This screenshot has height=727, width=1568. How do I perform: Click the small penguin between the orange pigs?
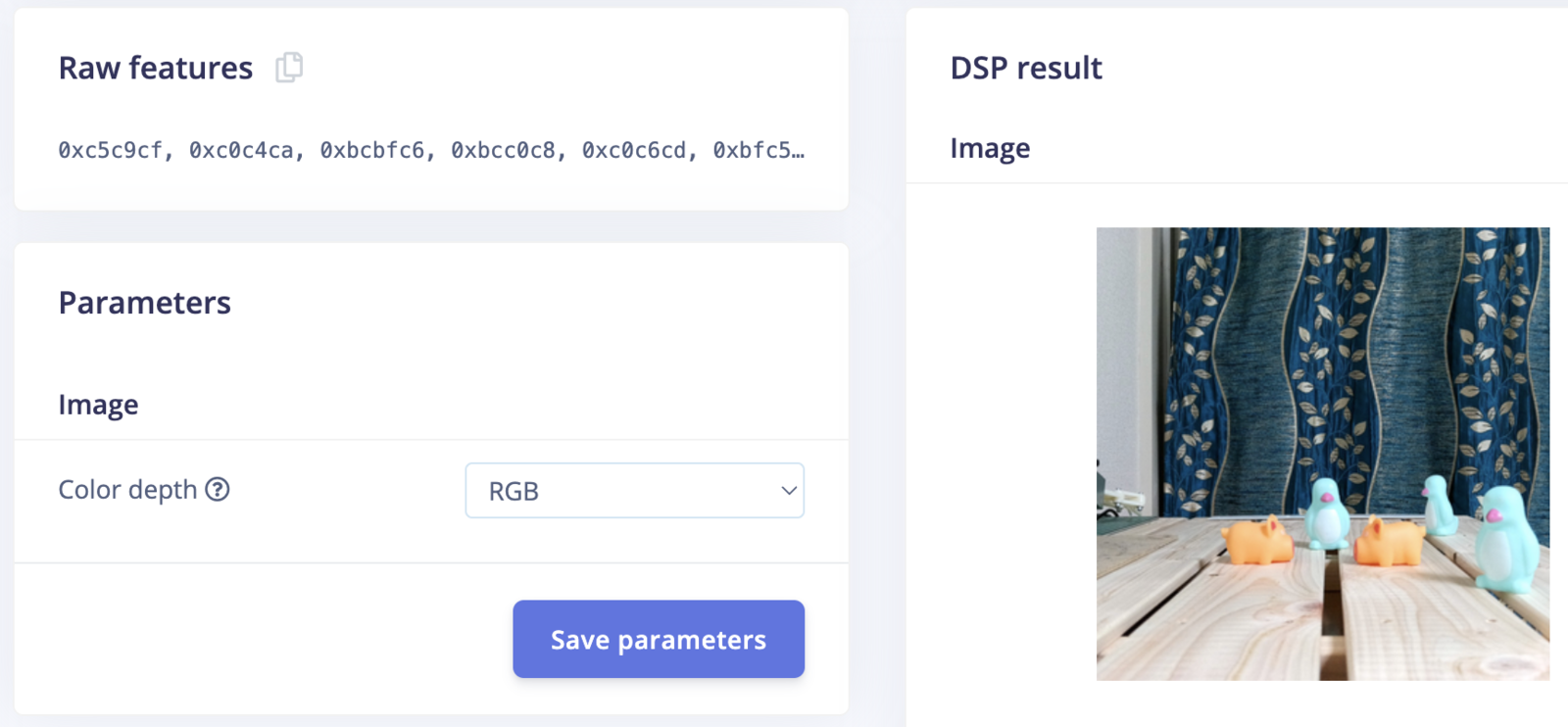coord(1327,513)
